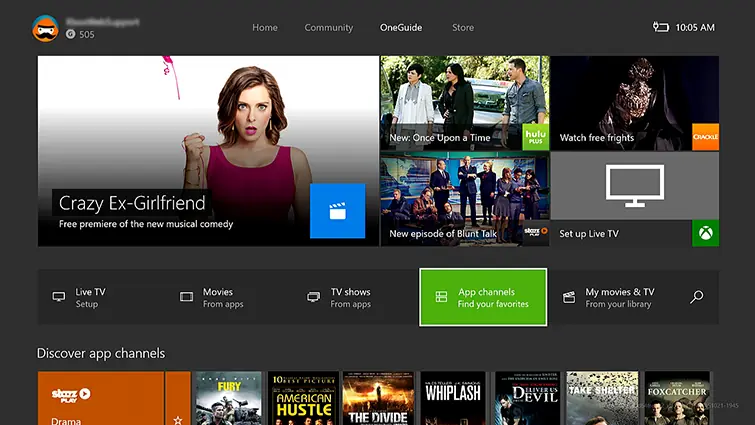Select the Deliver Us from Evil poster
Image resolution: width=755 pixels, height=425 pixels.
coord(527,399)
